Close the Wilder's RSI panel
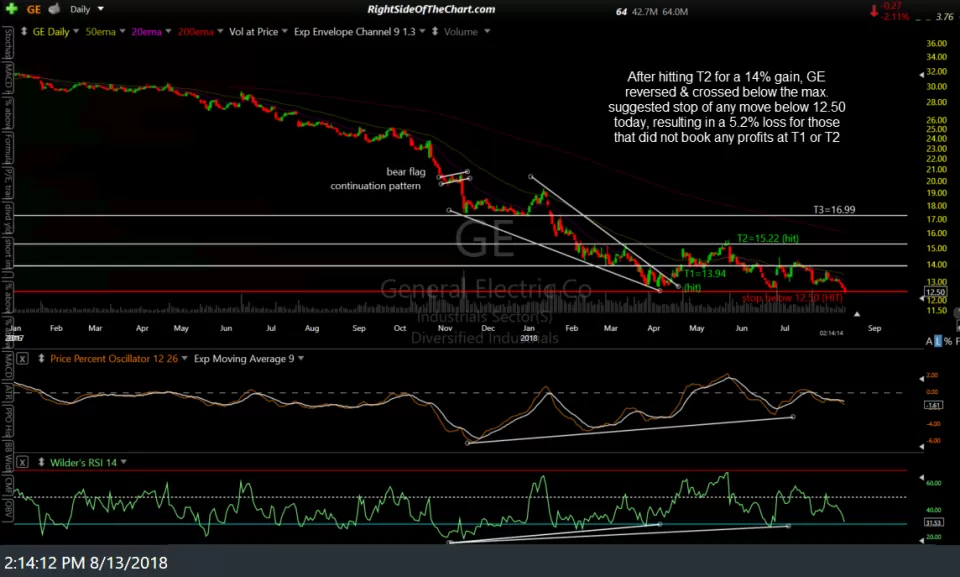Image resolution: width=960 pixels, height=577 pixels. point(22,462)
